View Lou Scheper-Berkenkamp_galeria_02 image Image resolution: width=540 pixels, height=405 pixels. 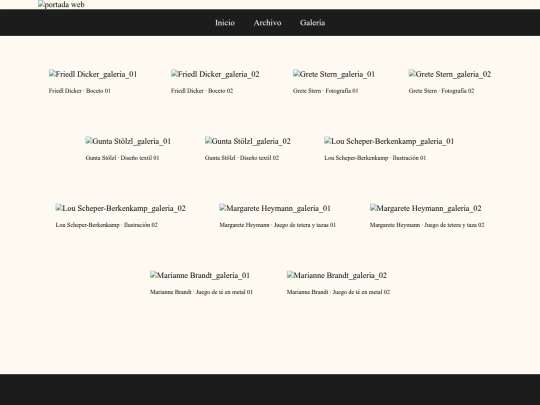(x=121, y=208)
